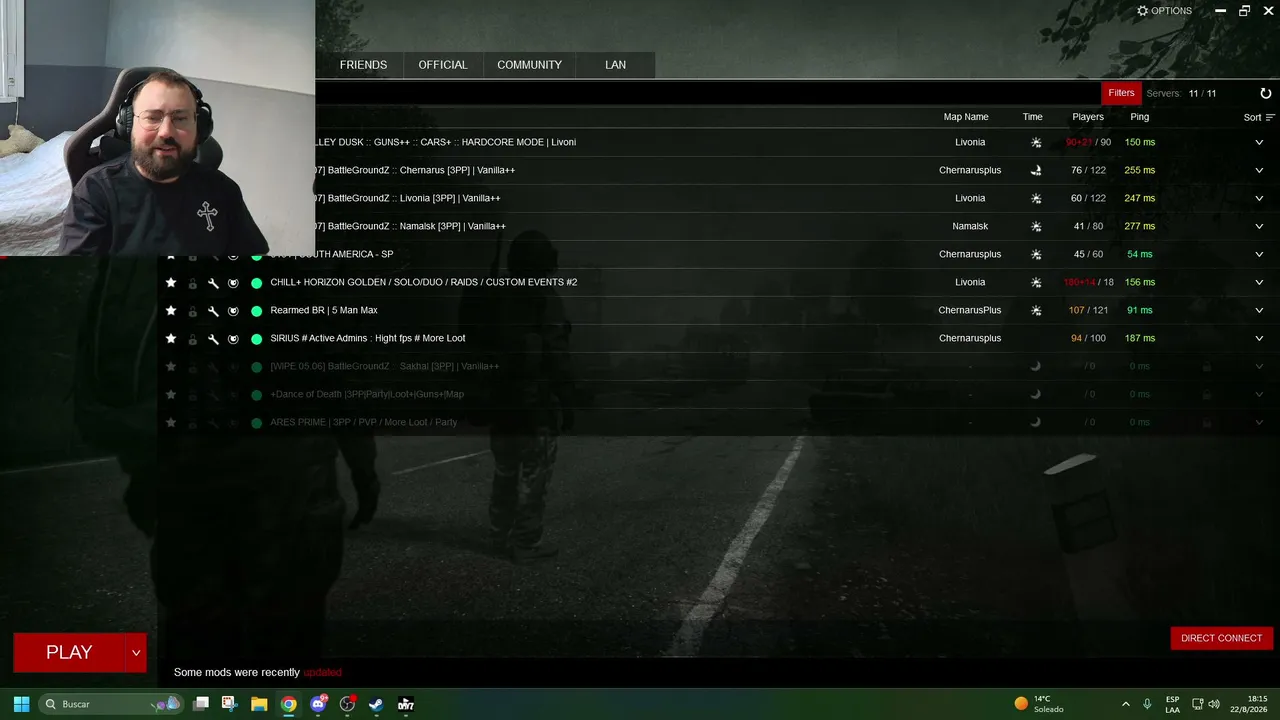Toggle favorite star on SIRIUS server

click(171, 339)
